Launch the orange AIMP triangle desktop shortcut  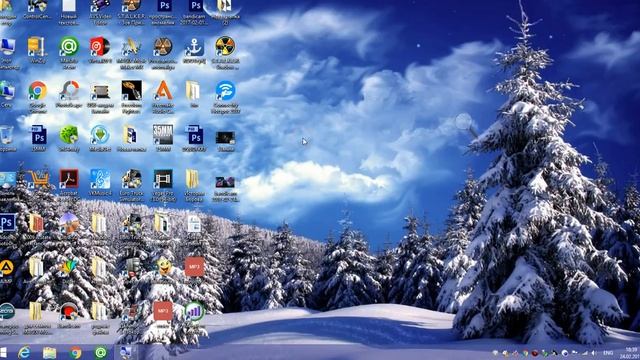(x=6, y=267)
